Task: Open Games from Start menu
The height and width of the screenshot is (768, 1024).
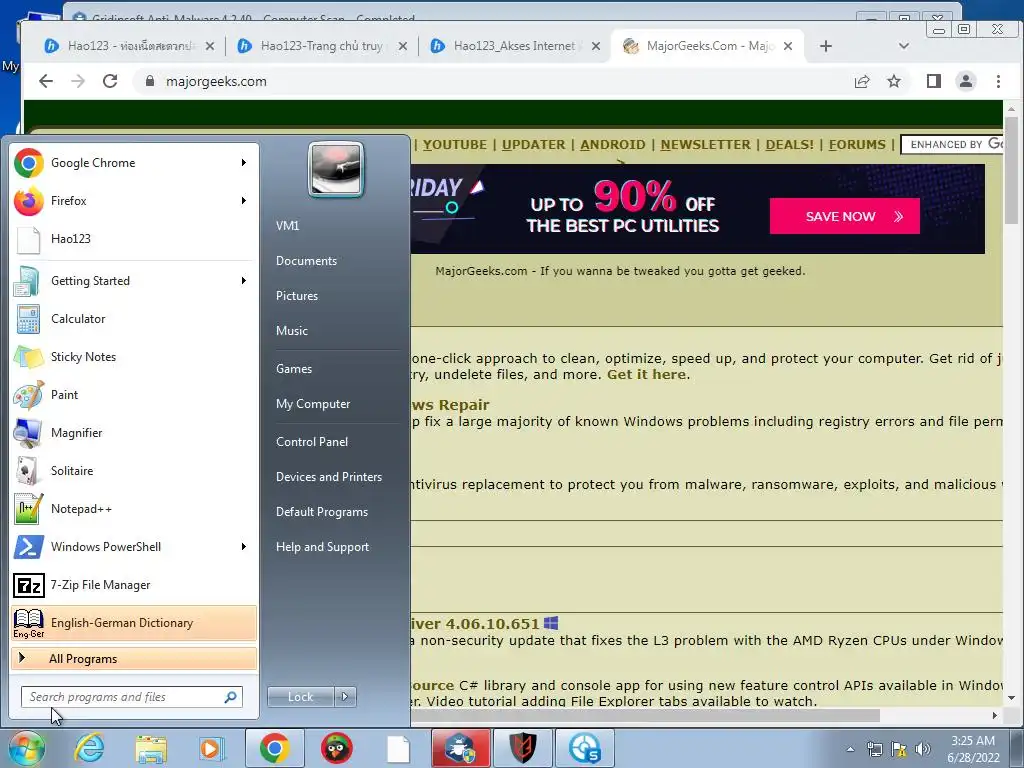Action: [294, 369]
